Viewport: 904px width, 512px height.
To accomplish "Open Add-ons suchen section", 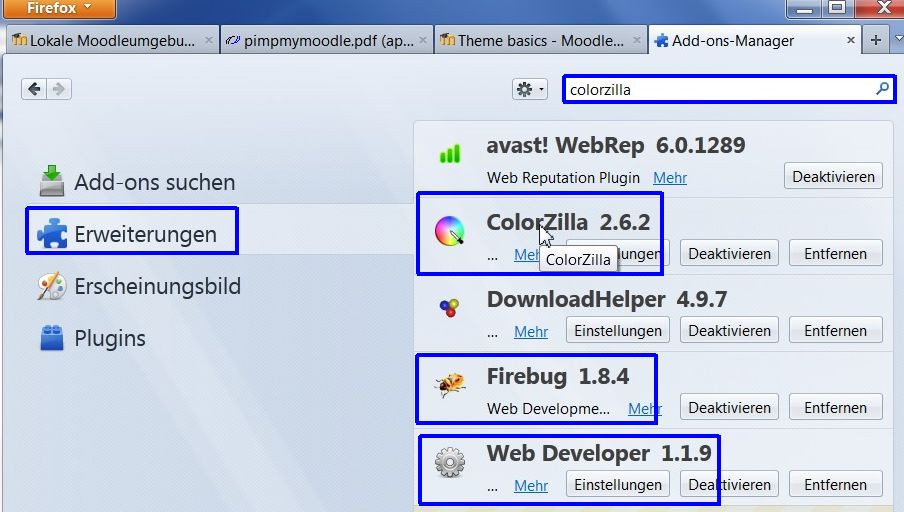I will [137, 182].
